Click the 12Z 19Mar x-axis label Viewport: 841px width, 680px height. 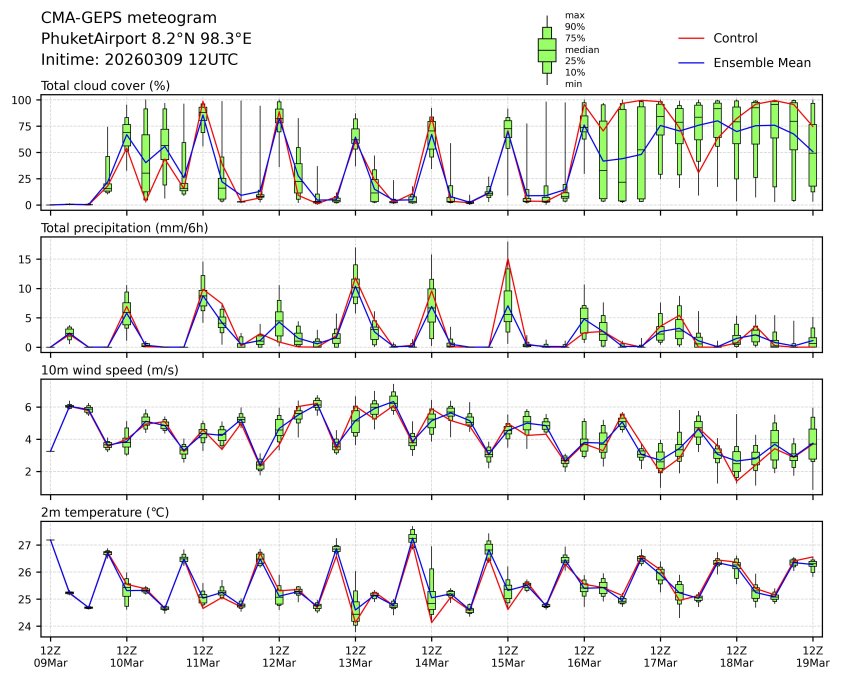(812, 655)
